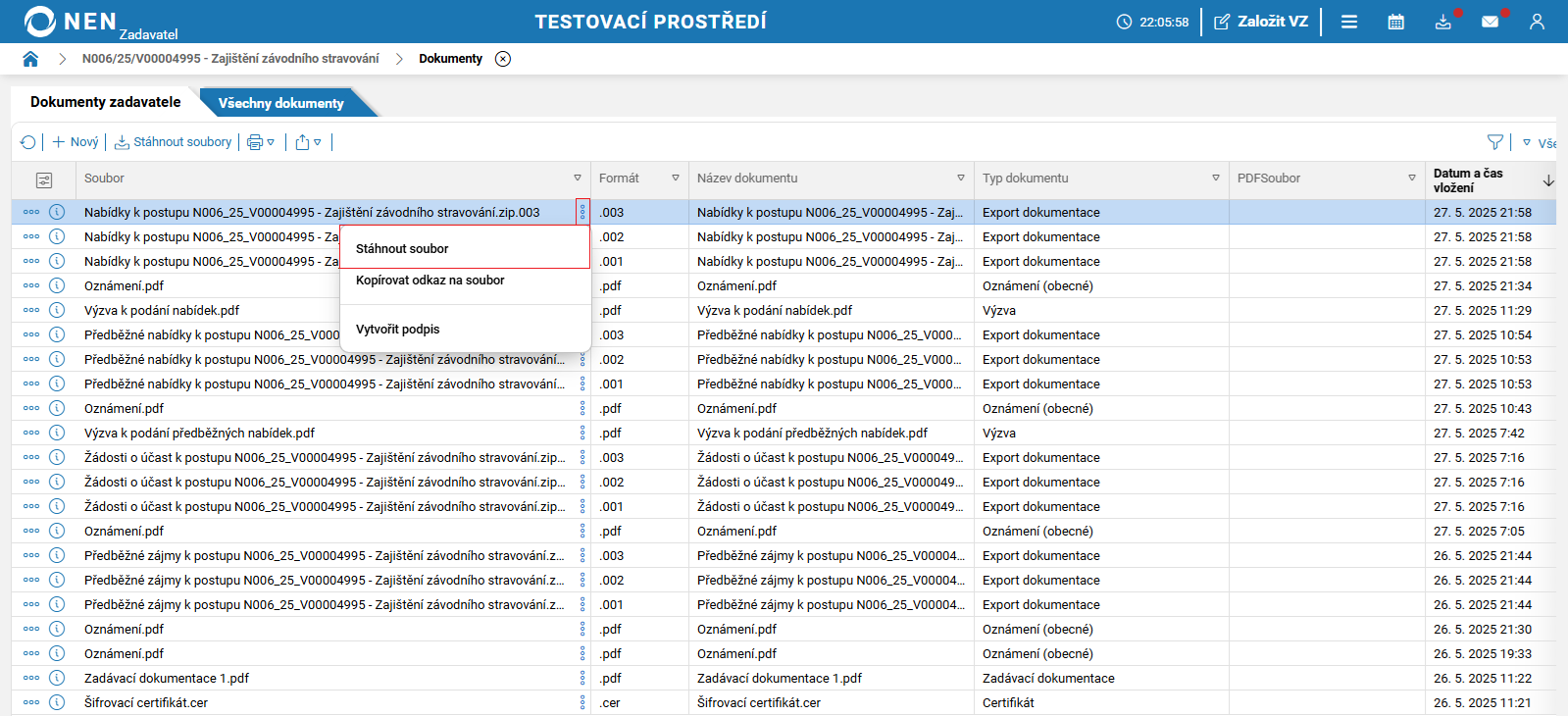Open the Formát column filter dropdown

(675, 179)
